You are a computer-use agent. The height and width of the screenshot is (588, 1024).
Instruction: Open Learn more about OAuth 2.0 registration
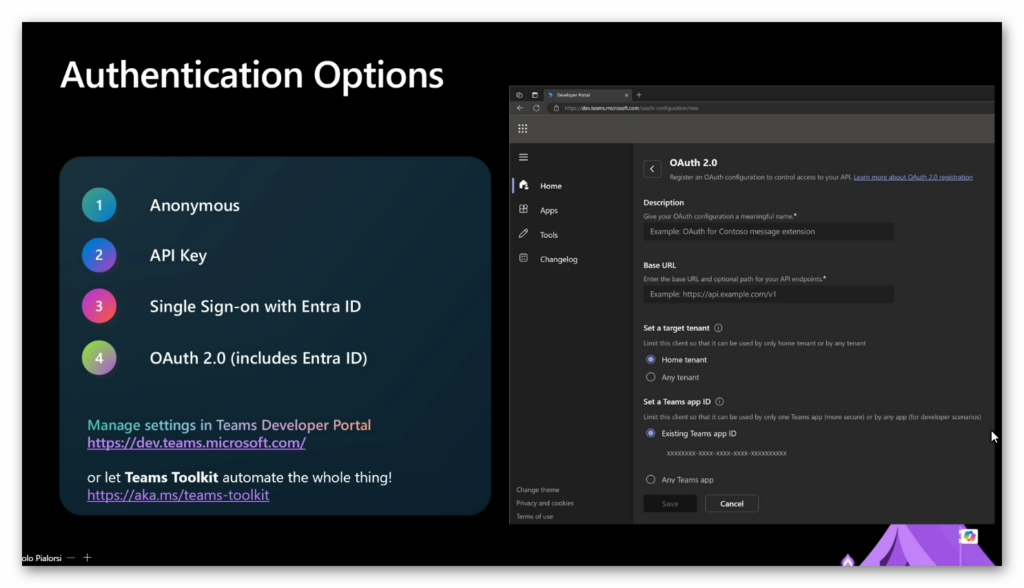(x=913, y=177)
